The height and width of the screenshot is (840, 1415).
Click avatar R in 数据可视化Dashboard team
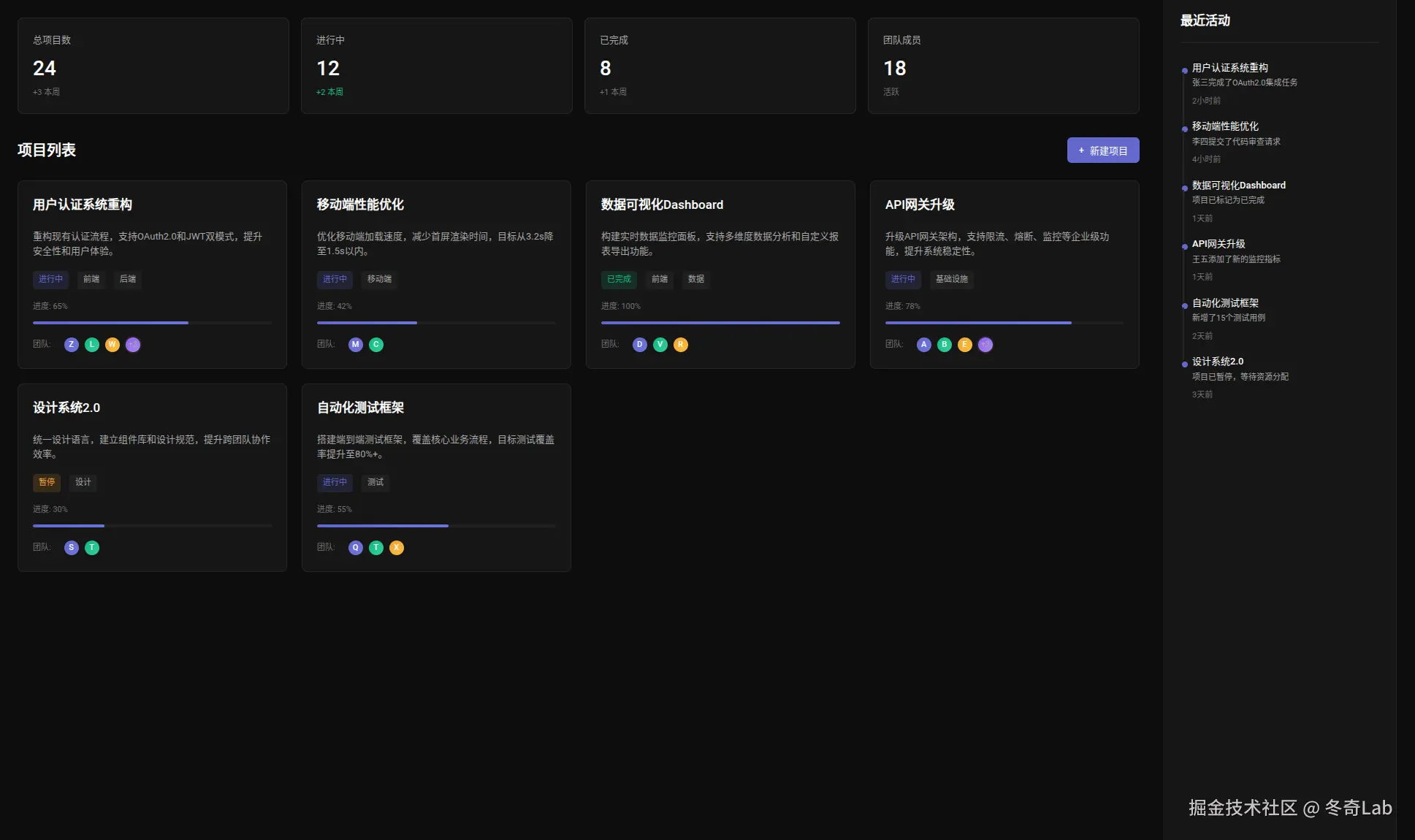(680, 344)
